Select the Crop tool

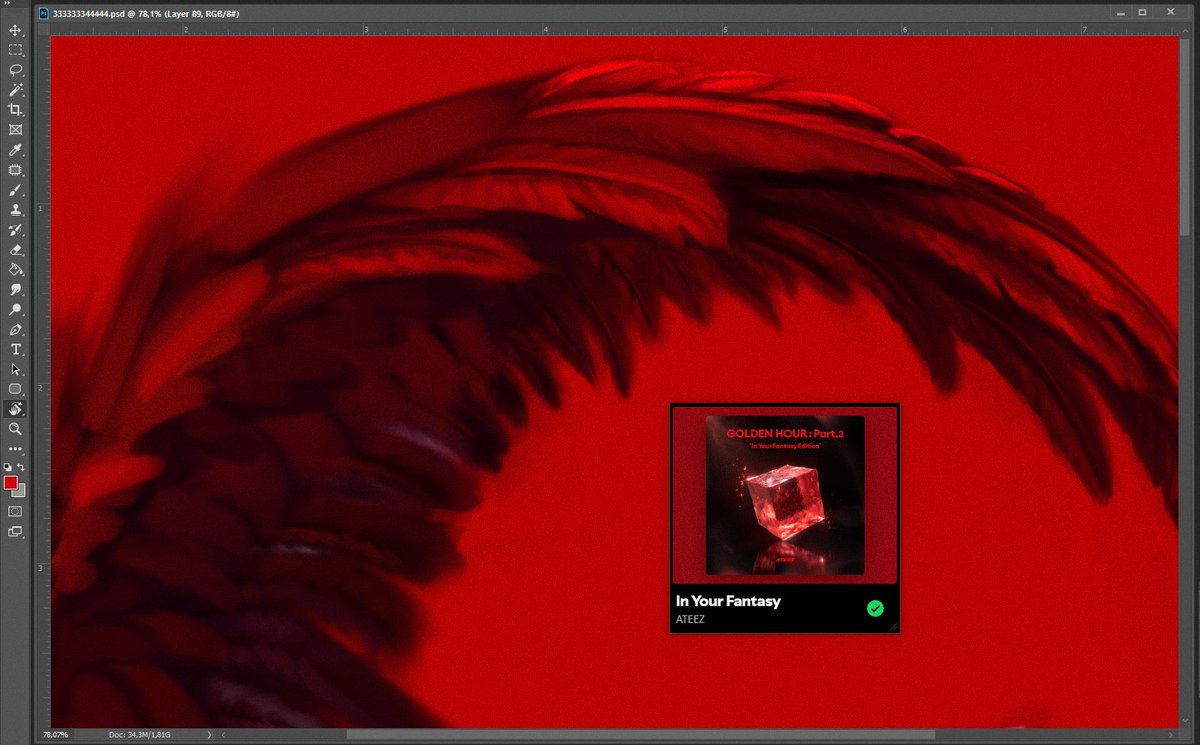tap(15, 110)
